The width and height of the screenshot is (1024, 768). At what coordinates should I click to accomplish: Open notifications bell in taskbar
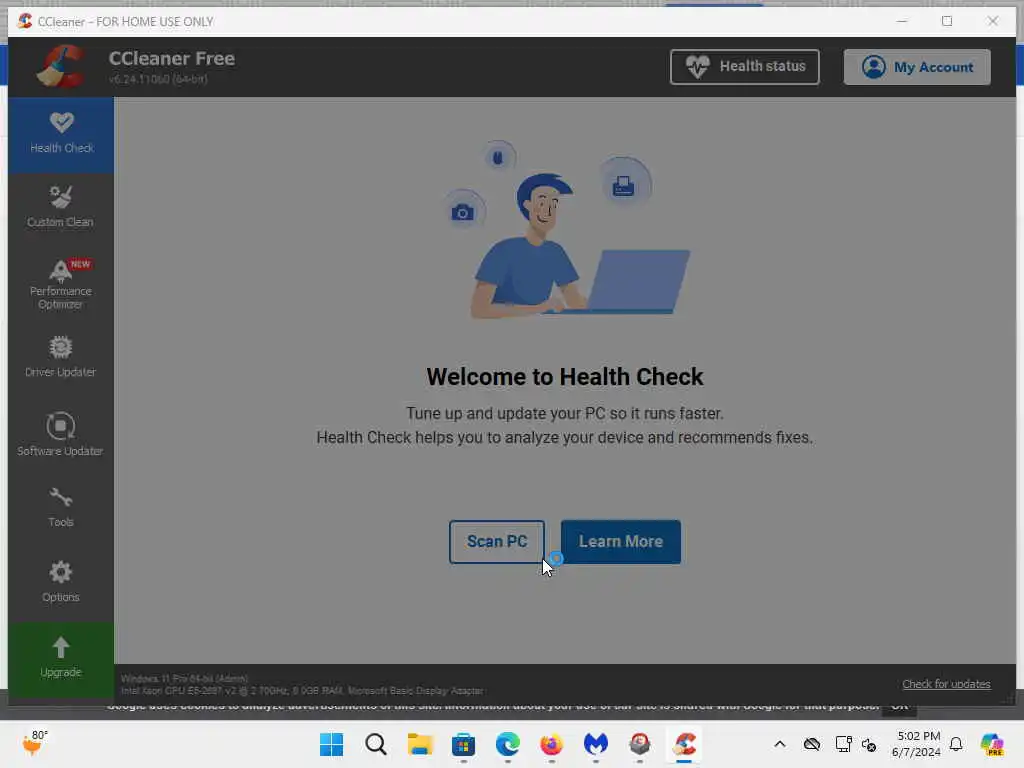click(x=956, y=744)
